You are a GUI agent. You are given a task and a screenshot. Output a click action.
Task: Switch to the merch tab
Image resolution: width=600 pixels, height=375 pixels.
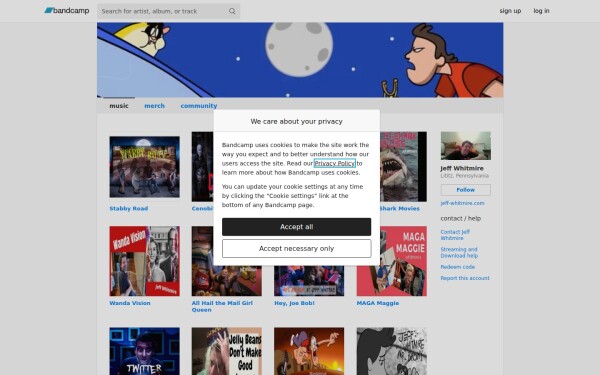pyautogui.click(x=154, y=106)
